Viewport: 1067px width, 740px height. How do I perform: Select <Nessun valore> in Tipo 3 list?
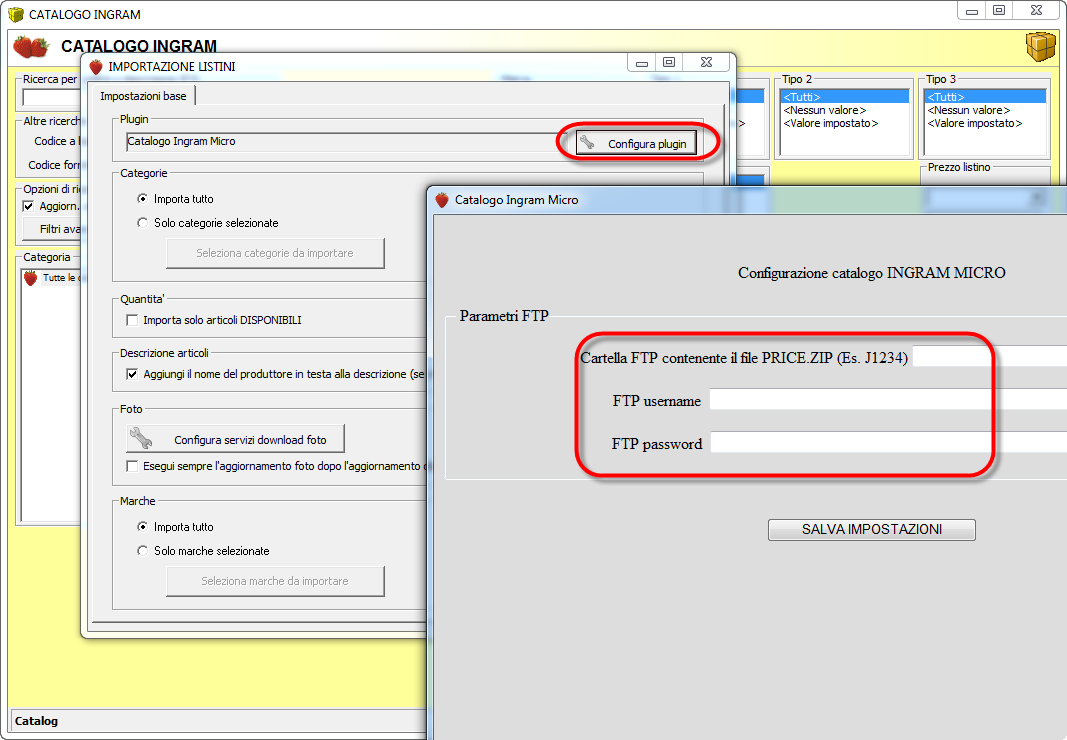(x=985, y=110)
